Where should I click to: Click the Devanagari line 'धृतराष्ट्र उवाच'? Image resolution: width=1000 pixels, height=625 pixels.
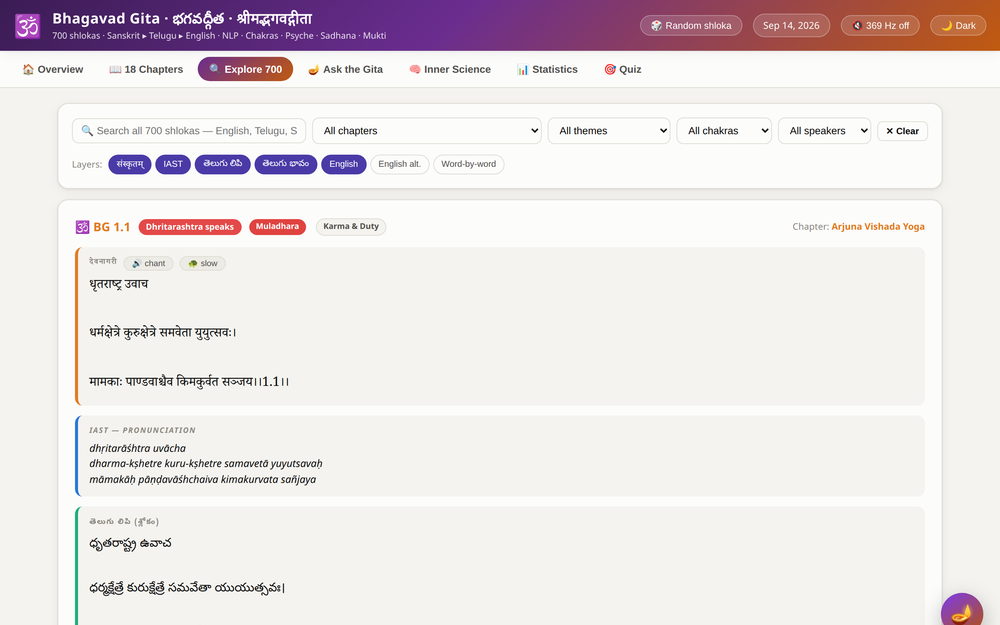point(119,284)
